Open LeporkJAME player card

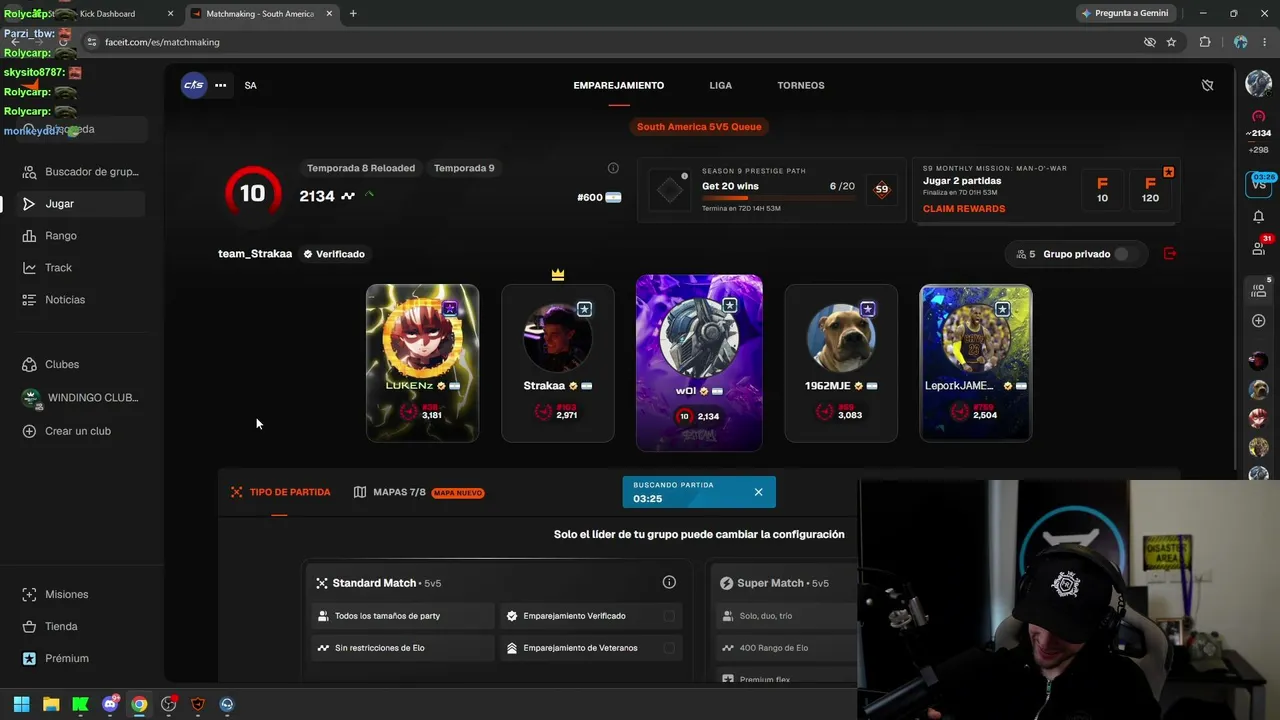[x=976, y=363]
